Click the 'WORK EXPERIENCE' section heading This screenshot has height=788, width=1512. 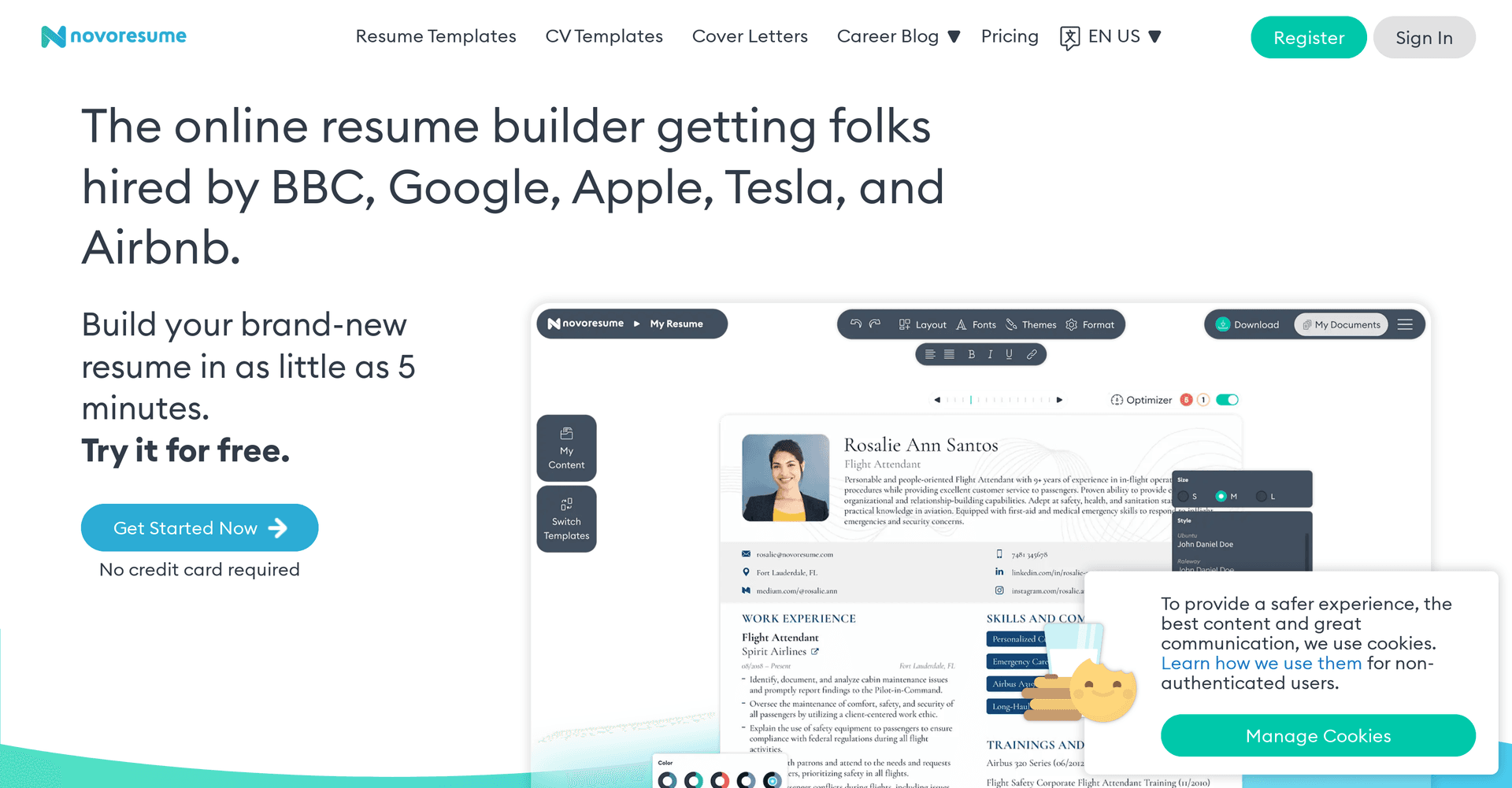pyautogui.click(x=799, y=619)
